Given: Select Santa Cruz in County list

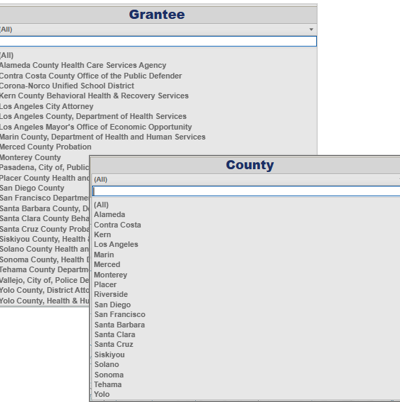Looking at the screenshot, I should click(x=114, y=344).
